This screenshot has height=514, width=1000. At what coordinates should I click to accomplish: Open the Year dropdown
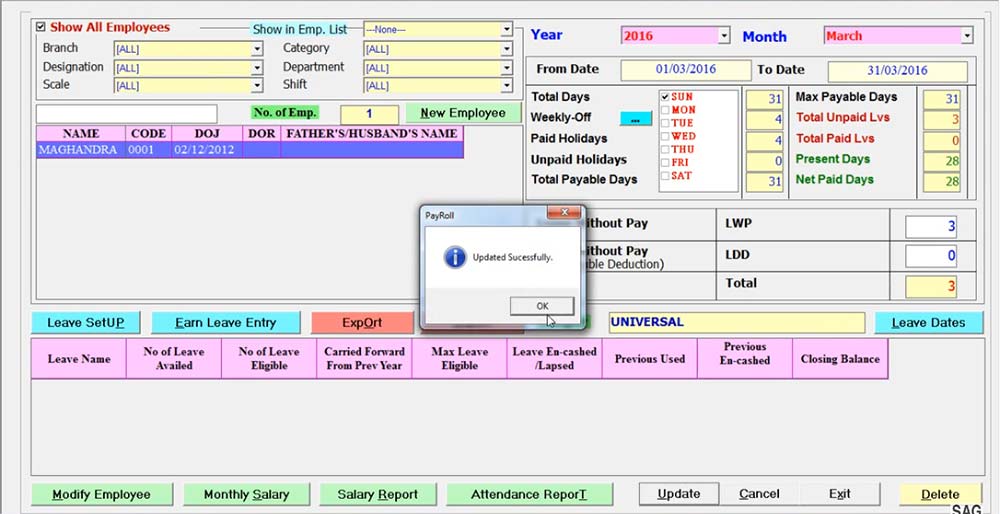tap(724, 36)
